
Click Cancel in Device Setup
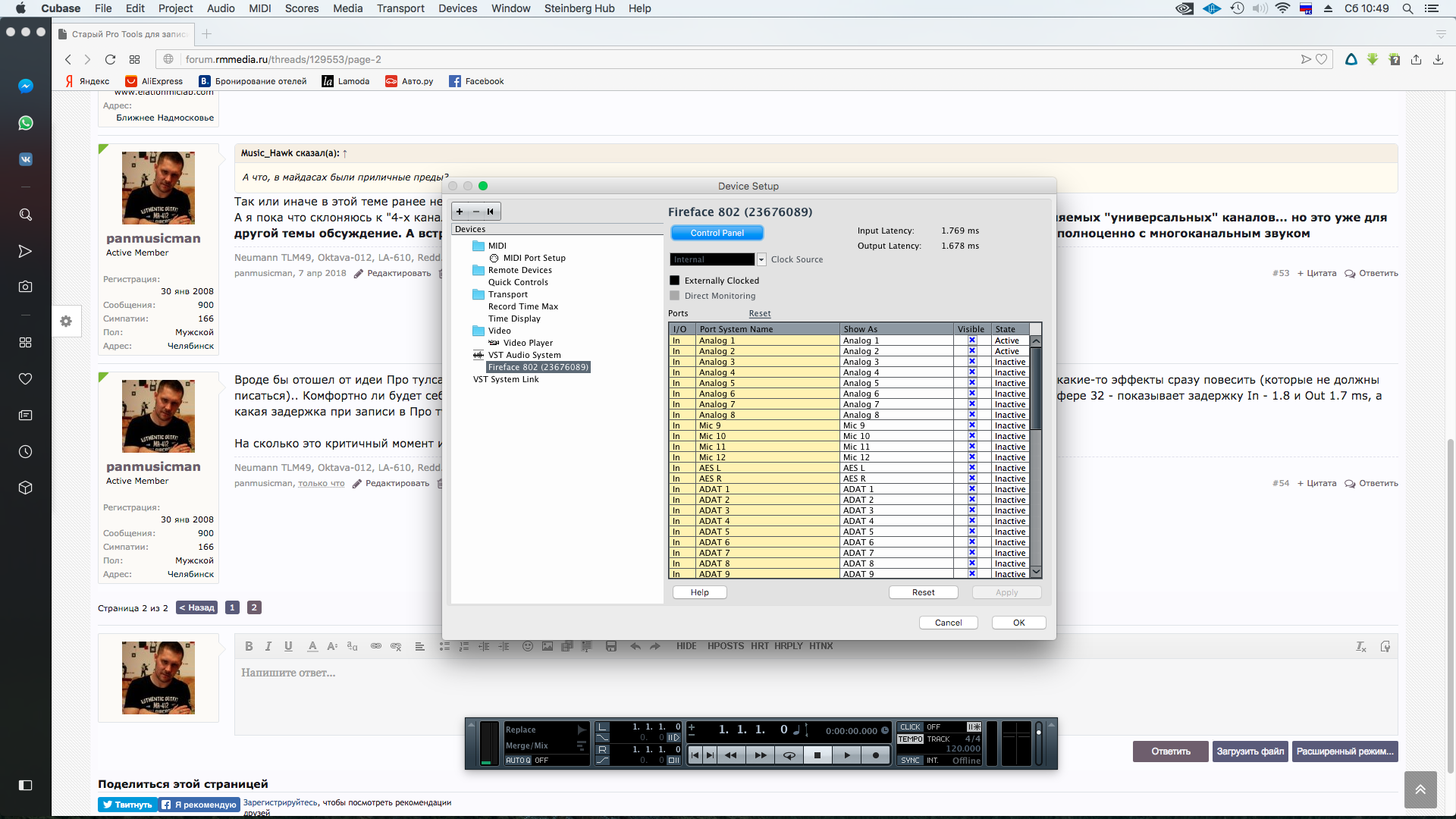[948, 623]
